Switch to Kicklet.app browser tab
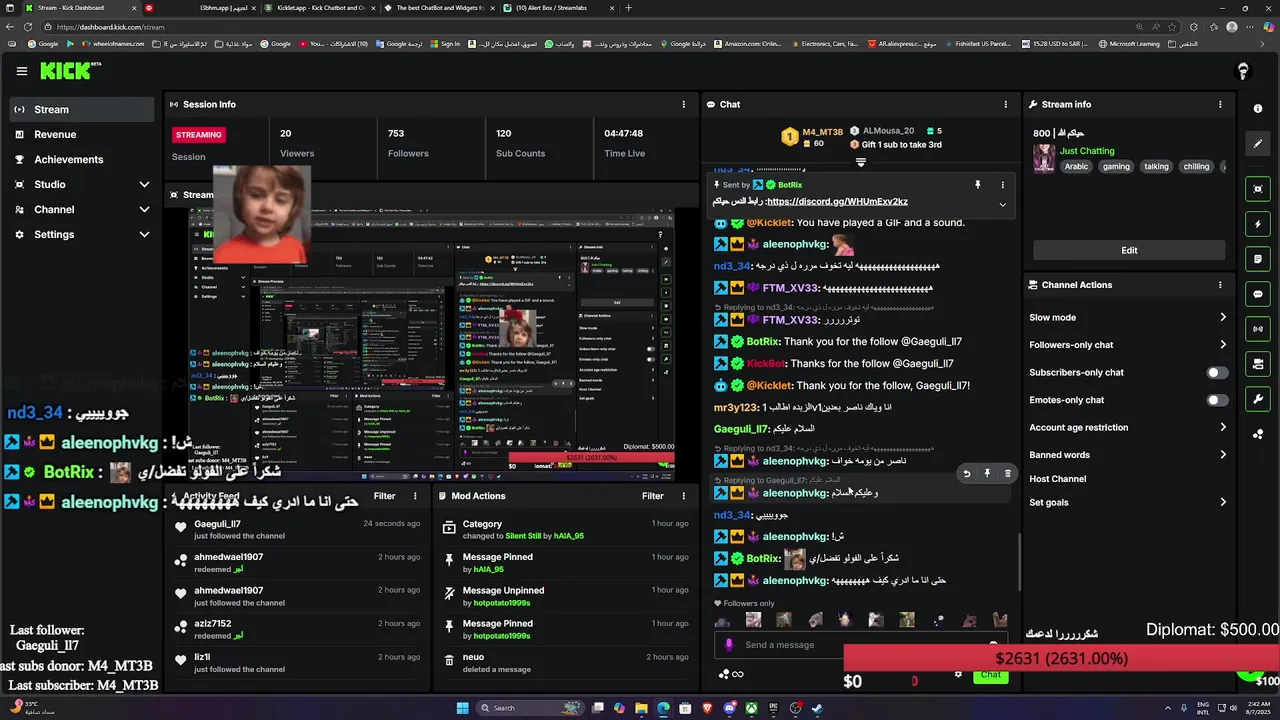This screenshot has width=1280, height=720. (320, 8)
